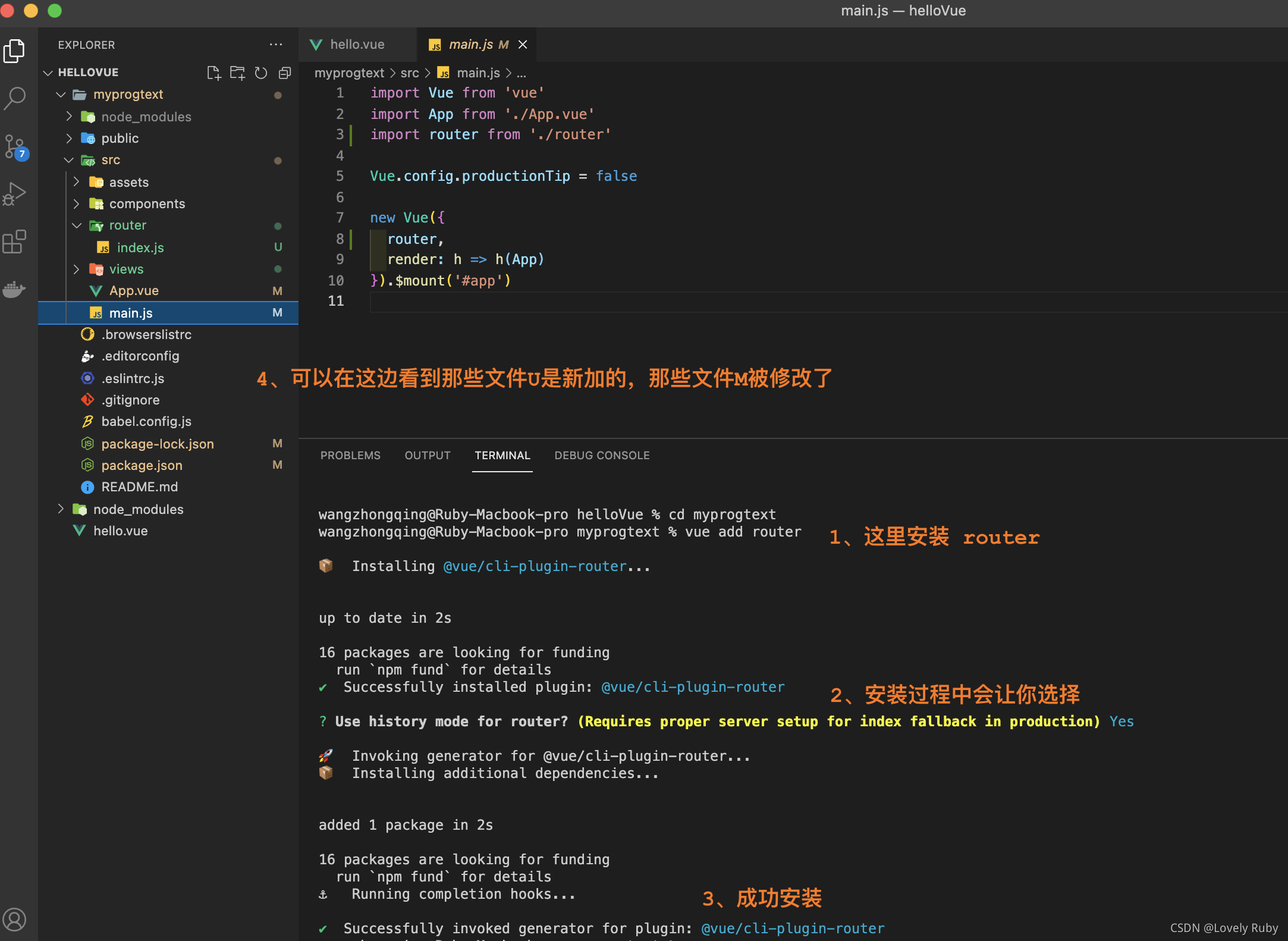Collapse all folders in explorer
The height and width of the screenshot is (941, 1288).
tap(285, 73)
